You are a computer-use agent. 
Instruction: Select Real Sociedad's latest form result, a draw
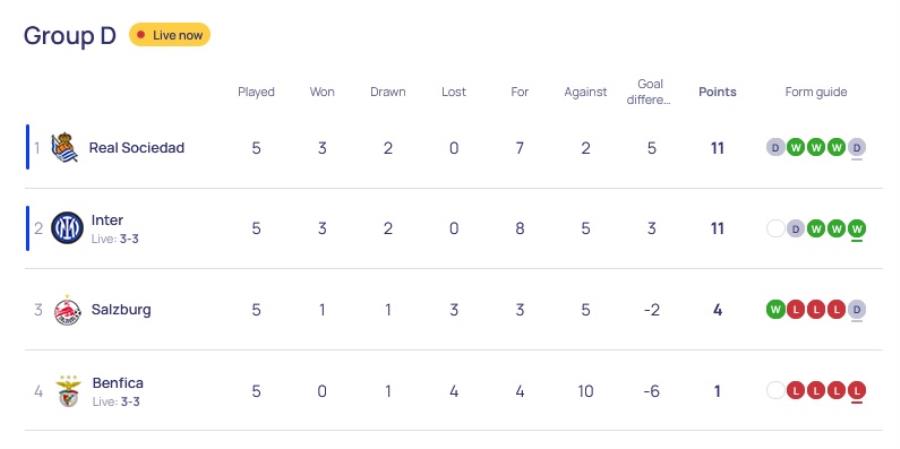[x=856, y=148]
